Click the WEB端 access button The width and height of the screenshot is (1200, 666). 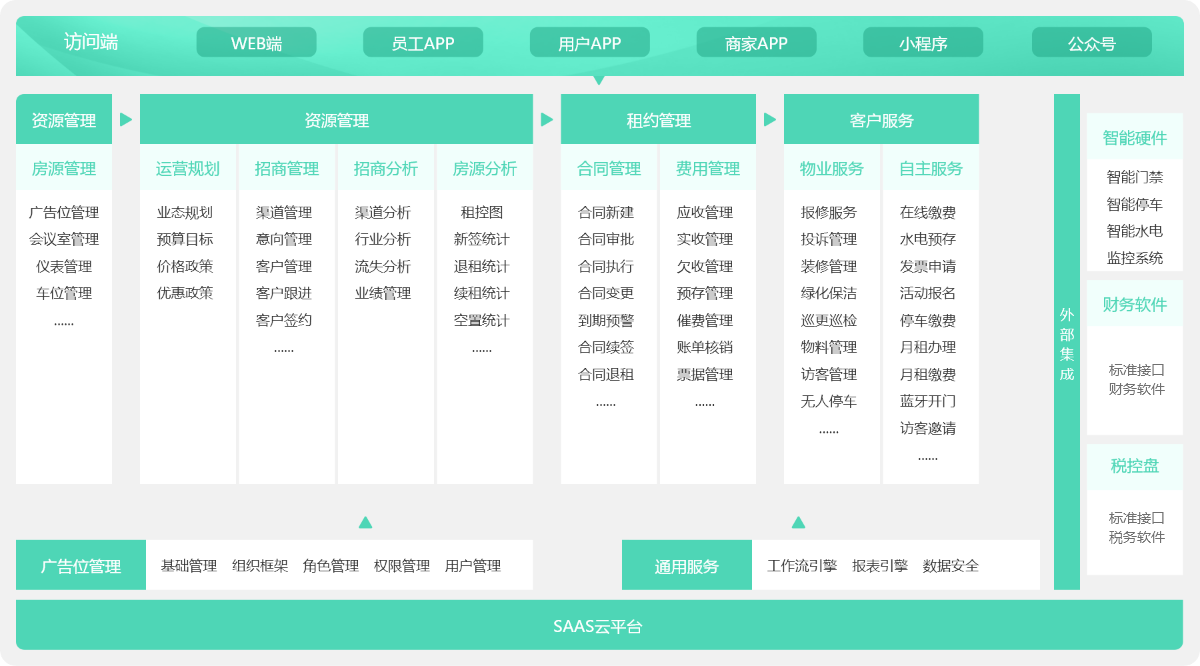256,43
